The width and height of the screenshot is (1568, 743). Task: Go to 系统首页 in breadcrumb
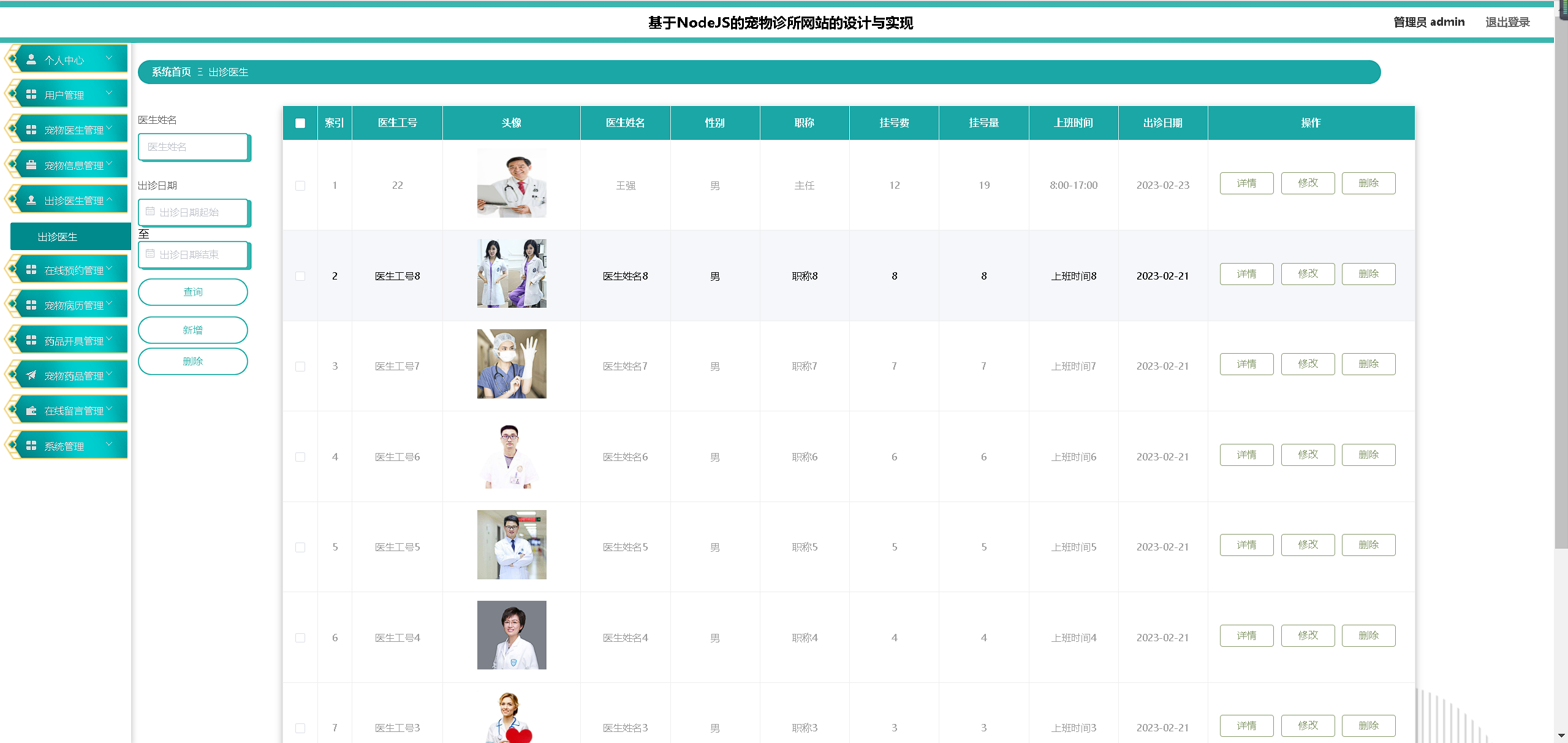(172, 72)
